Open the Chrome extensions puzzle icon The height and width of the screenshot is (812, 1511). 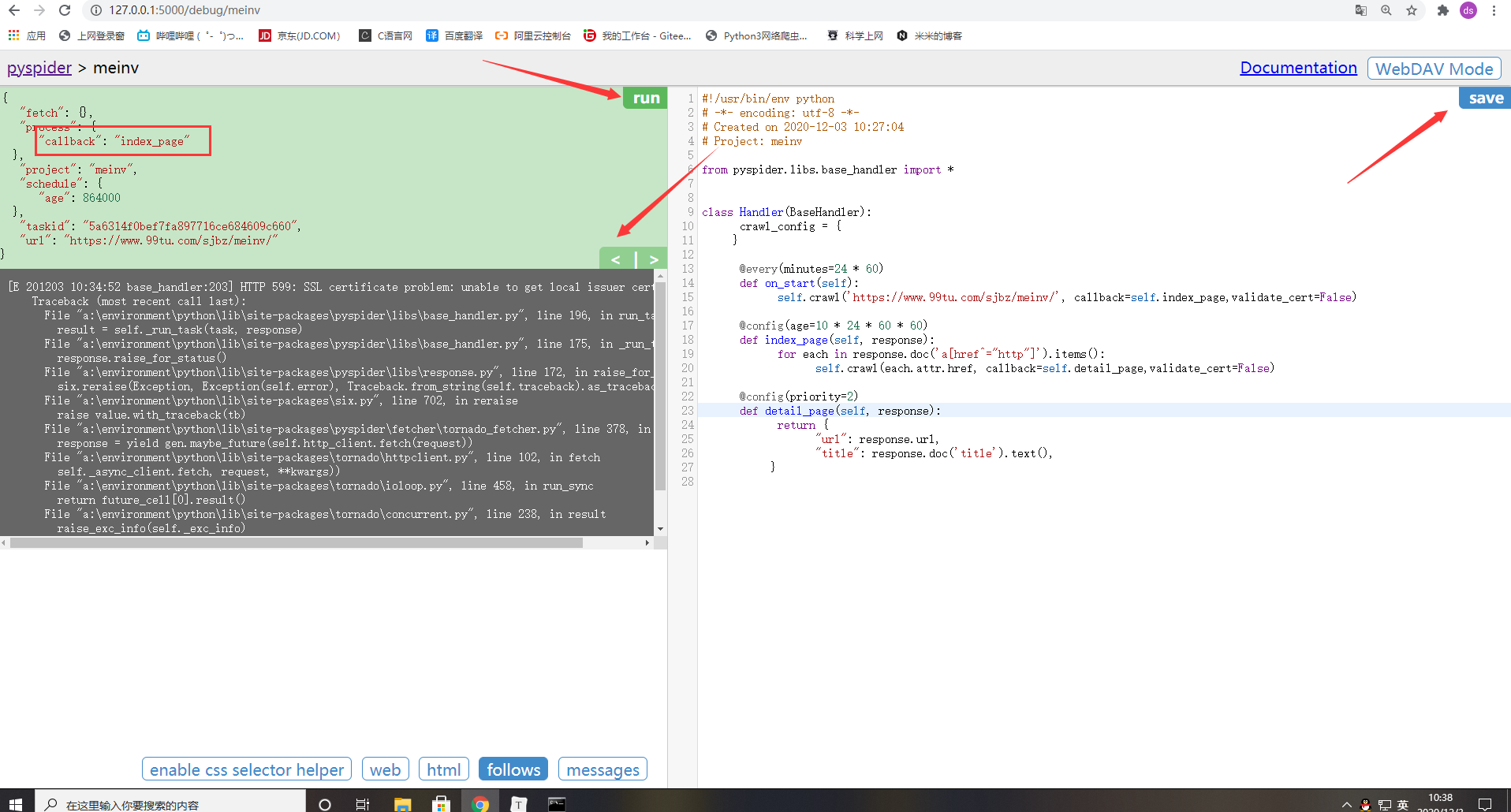tap(1443, 10)
